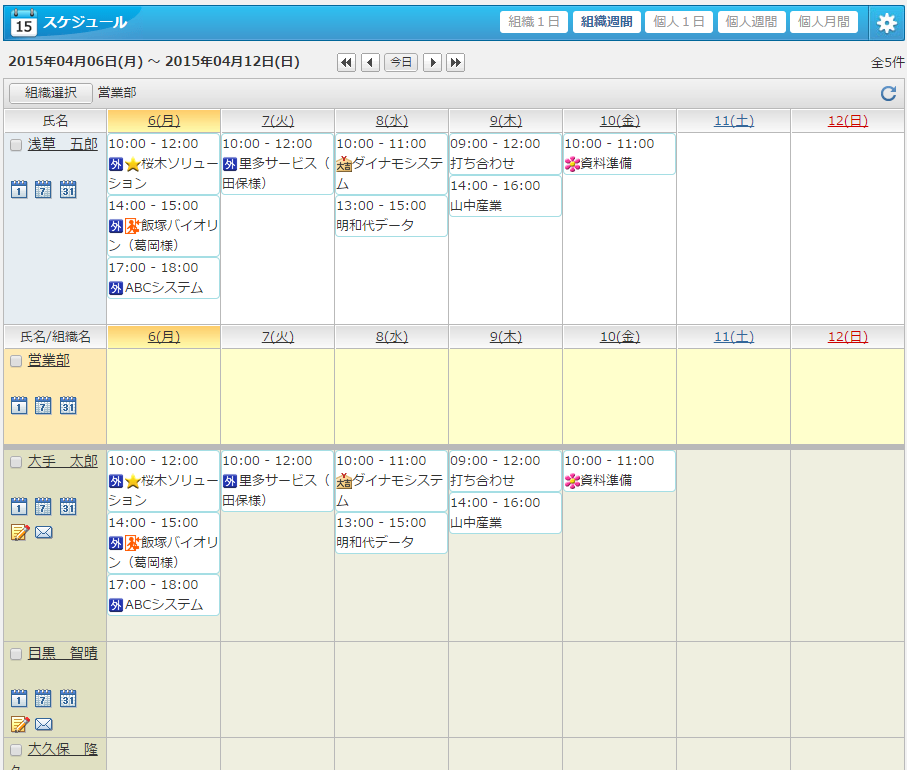Go to next day with right arrow

[x=432, y=62]
